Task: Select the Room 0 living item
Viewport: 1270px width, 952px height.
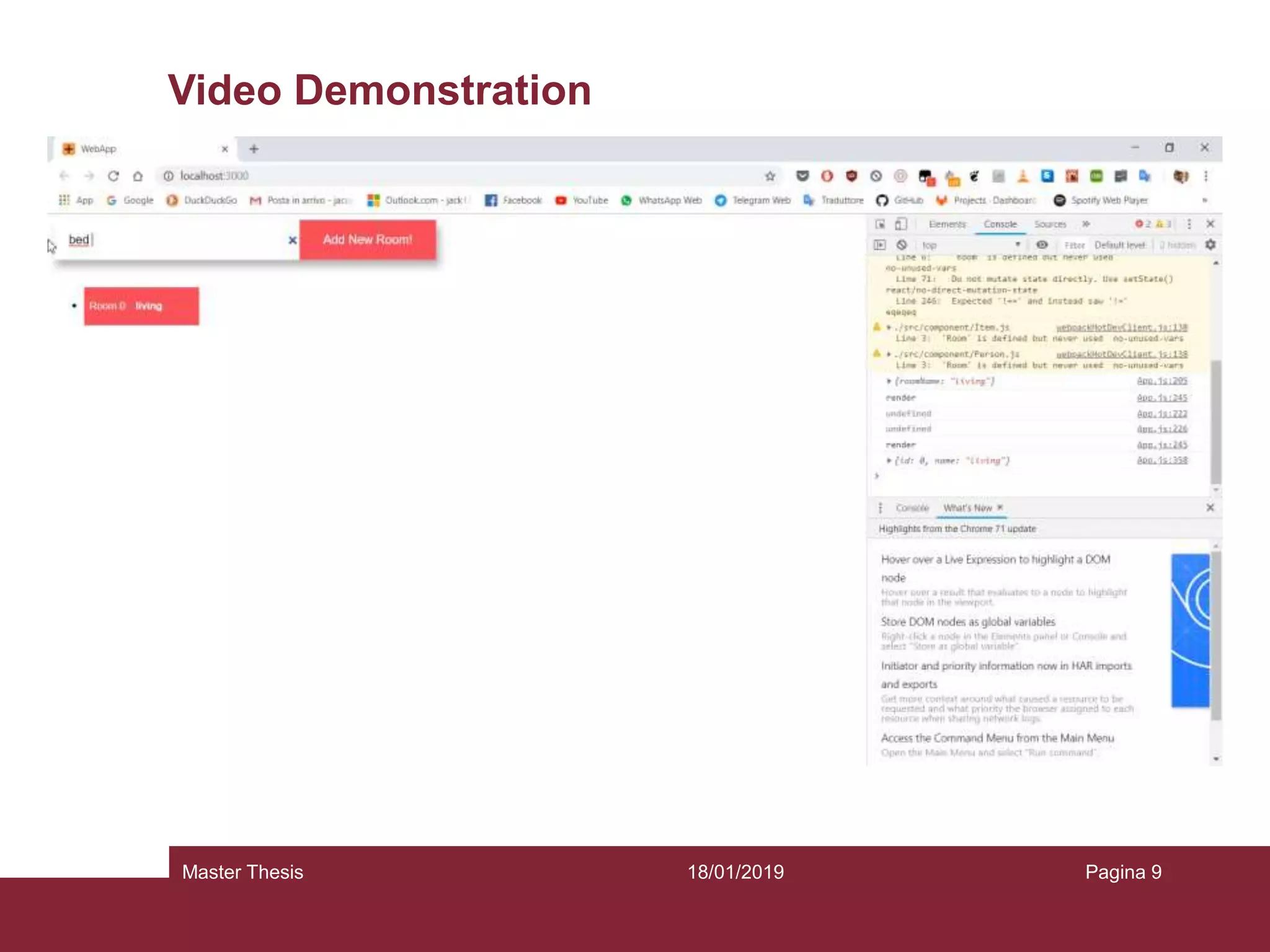Action: pyautogui.click(x=141, y=306)
